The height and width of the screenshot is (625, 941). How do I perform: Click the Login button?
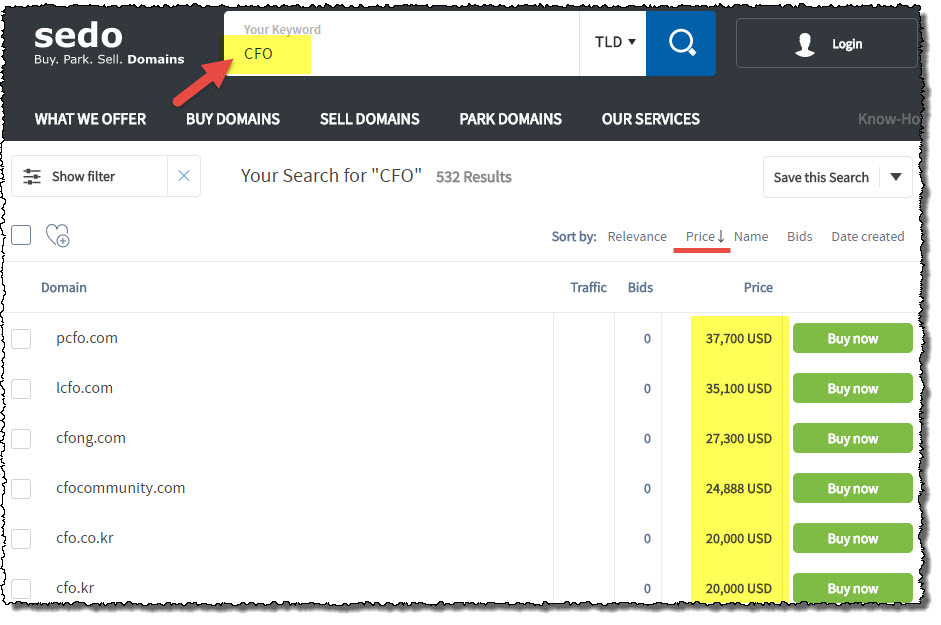tap(826, 43)
